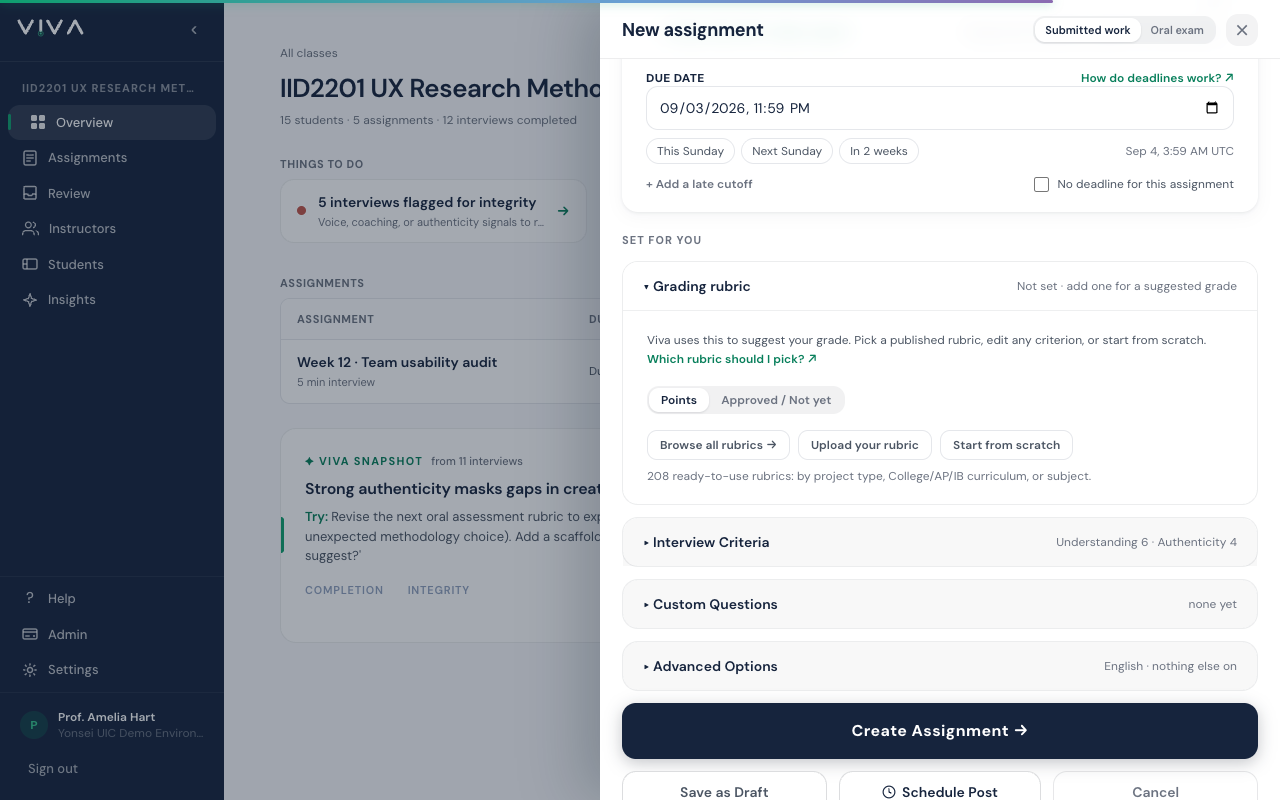
Task: Select Approved / Not yet grading mode
Action: click(x=776, y=400)
